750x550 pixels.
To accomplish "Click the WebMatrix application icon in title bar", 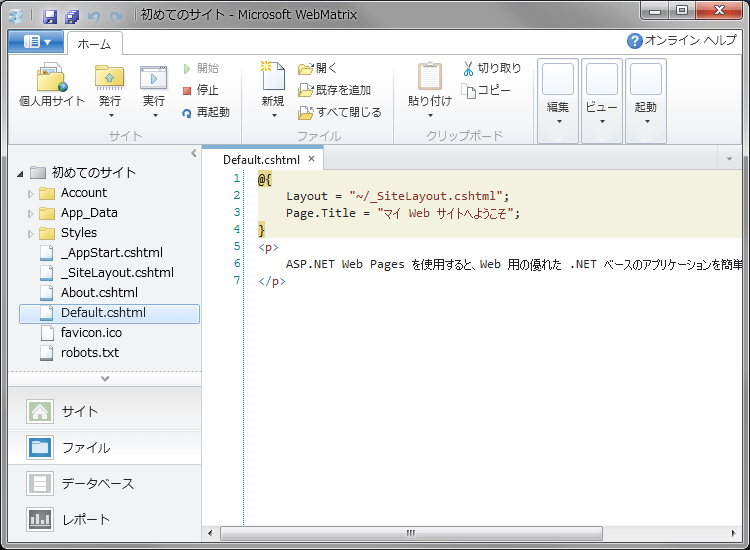I will tap(16, 16).
